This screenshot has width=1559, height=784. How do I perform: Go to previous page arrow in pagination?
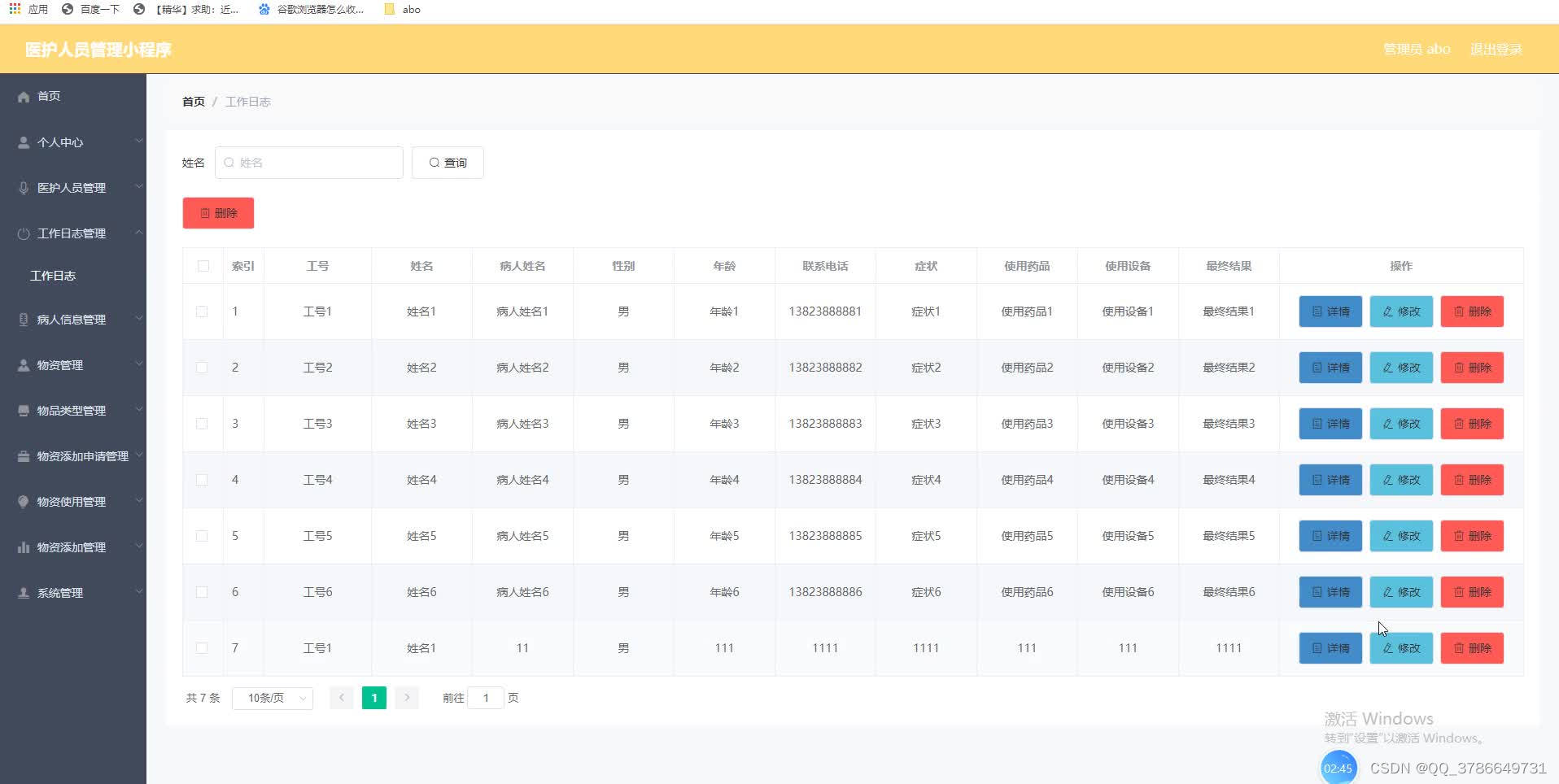click(342, 698)
